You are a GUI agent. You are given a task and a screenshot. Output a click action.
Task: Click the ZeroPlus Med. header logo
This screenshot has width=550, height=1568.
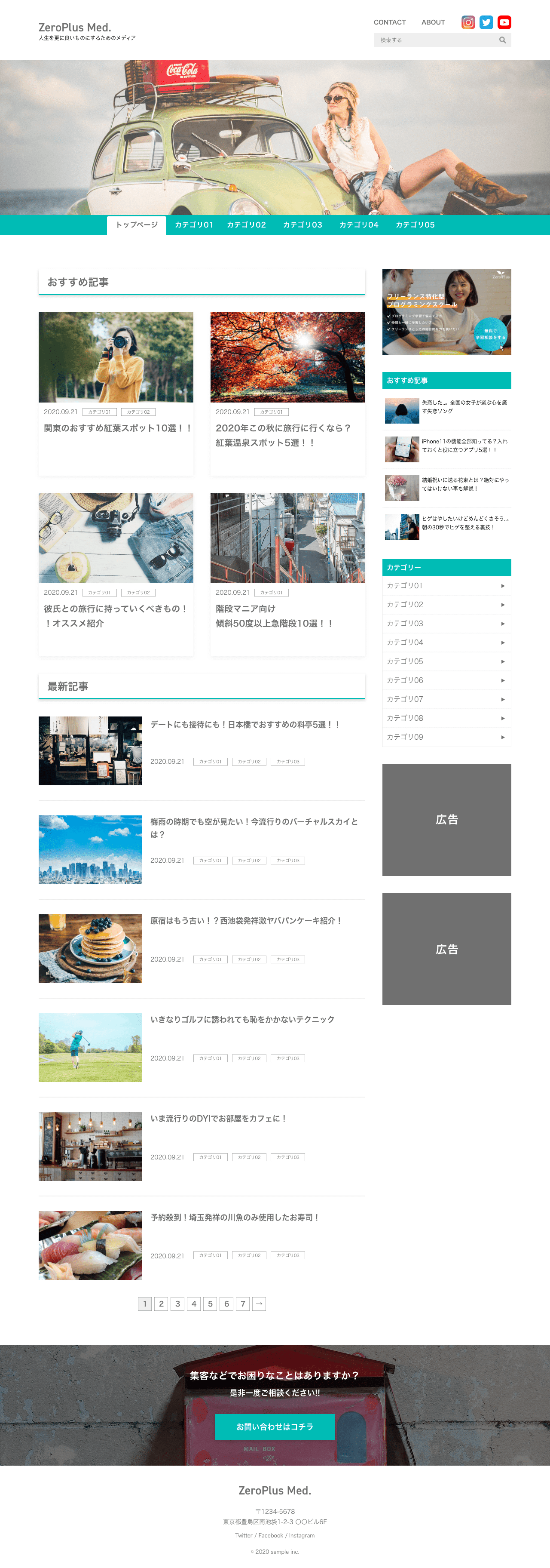tap(75, 28)
